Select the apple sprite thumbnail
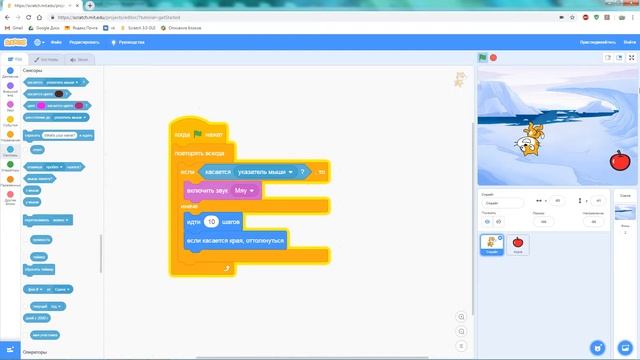 click(x=518, y=244)
